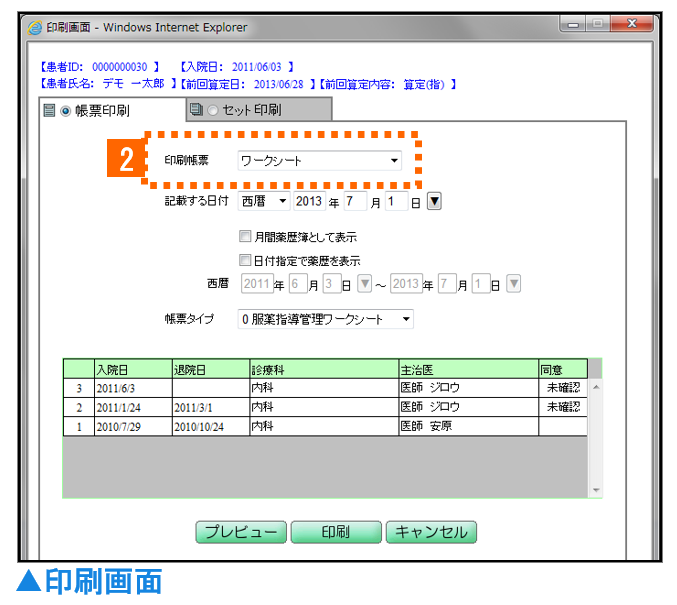Image resolution: width=677 pixels, height=605 pixels.
Task: Click the month field of the record date
Action: coord(355,202)
